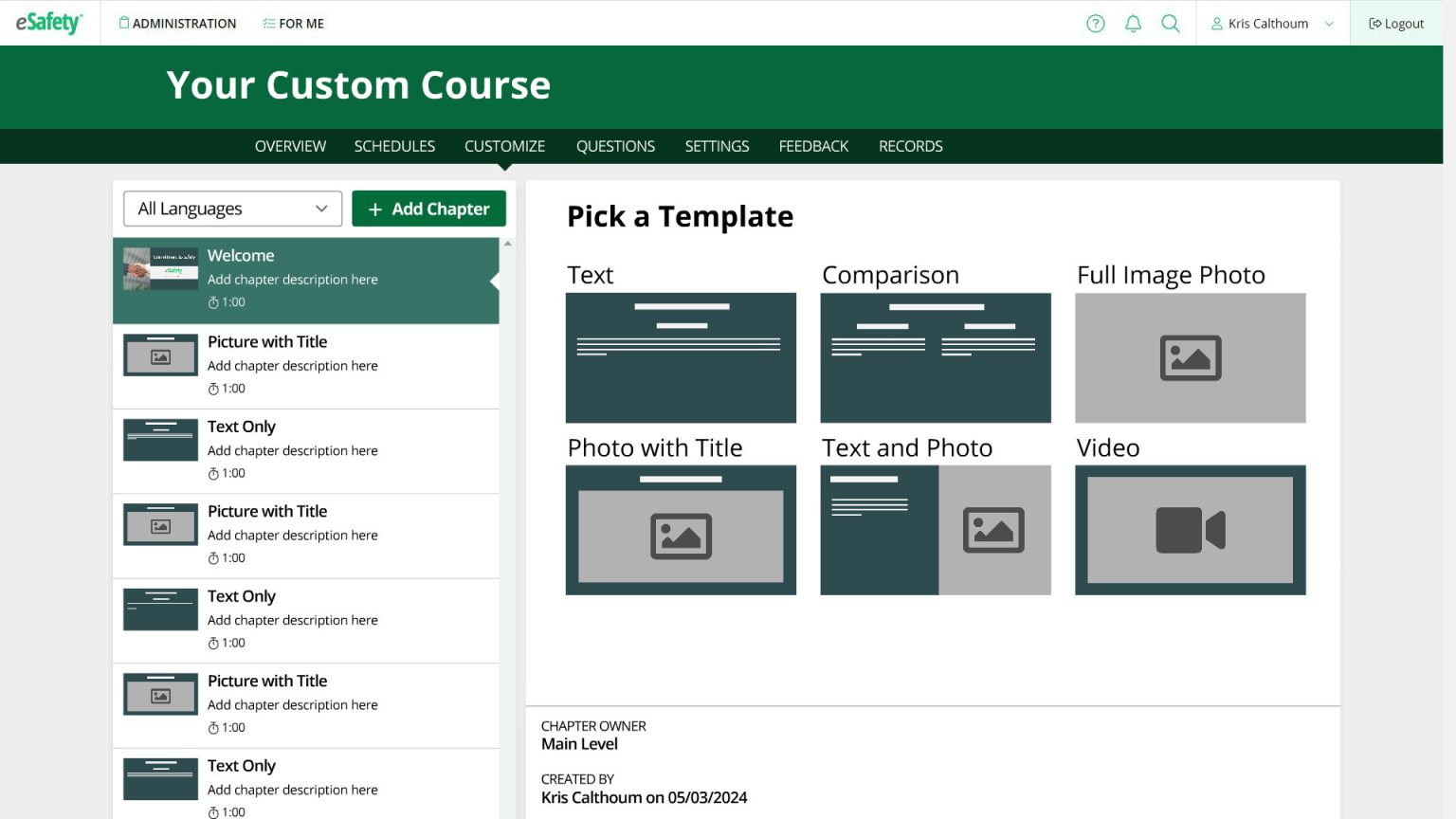Click the Administration clipboard icon
This screenshot has height=819, width=1456.
[x=124, y=22]
